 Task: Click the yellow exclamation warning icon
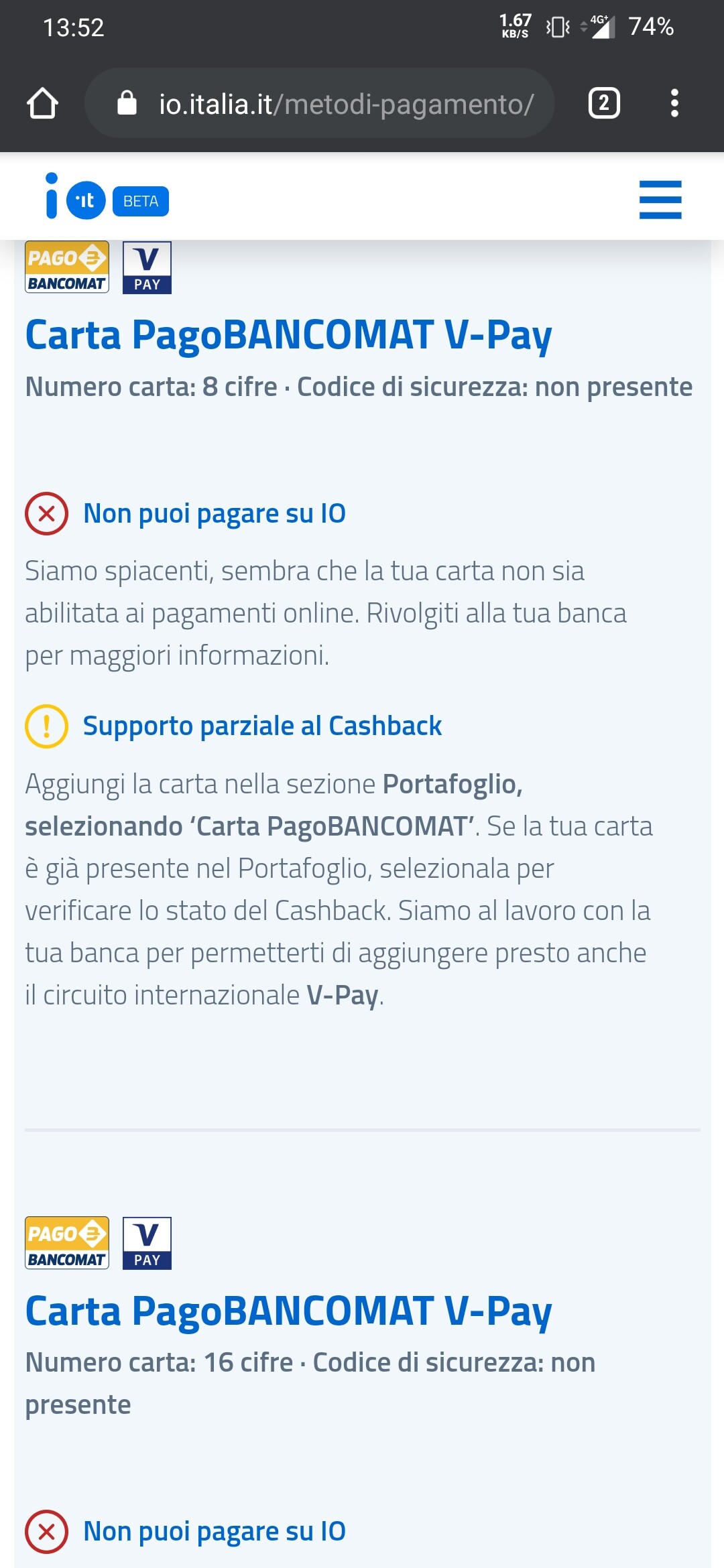[x=46, y=726]
